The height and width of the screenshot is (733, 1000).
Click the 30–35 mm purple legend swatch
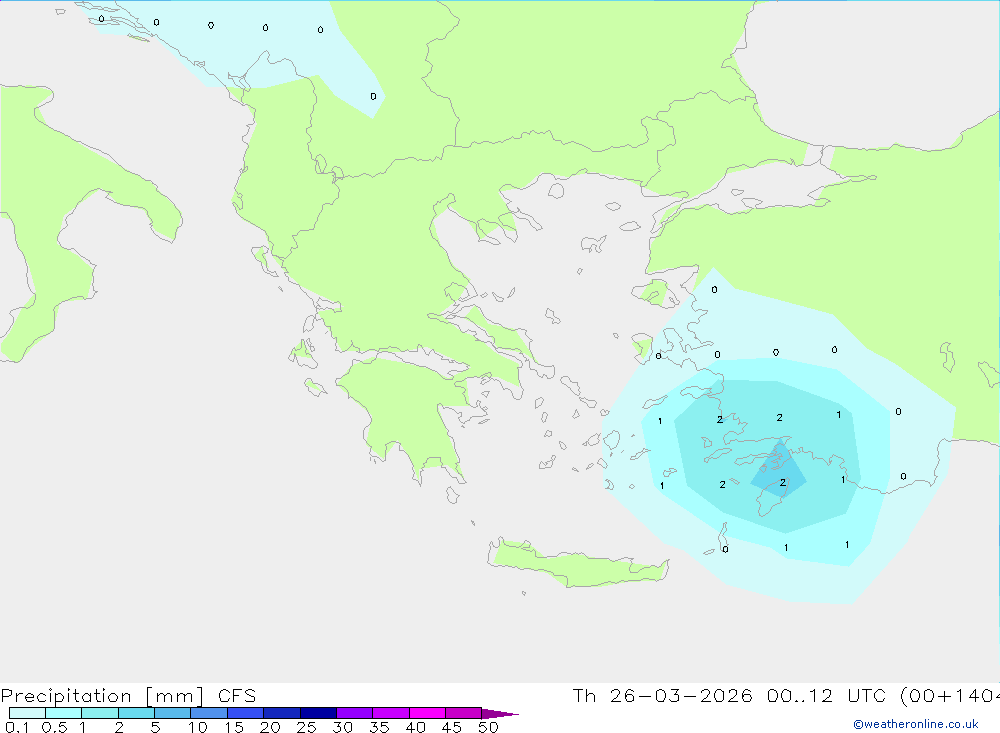[355, 713]
